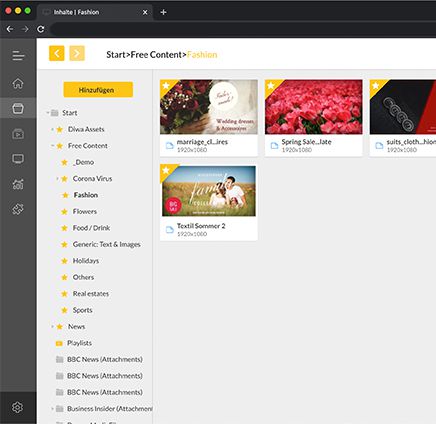Select the News folder label
Image resolution: width=436 pixels, height=424 pixels.
coord(76,327)
